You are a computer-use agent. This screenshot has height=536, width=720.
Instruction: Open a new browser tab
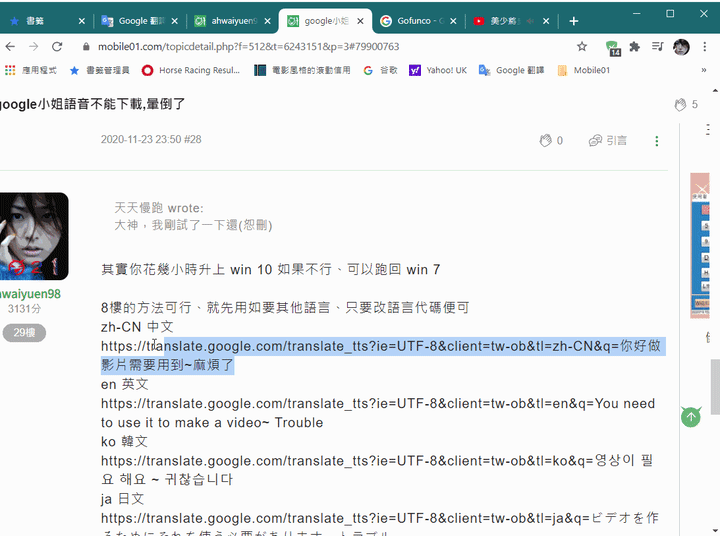pyautogui.click(x=574, y=21)
